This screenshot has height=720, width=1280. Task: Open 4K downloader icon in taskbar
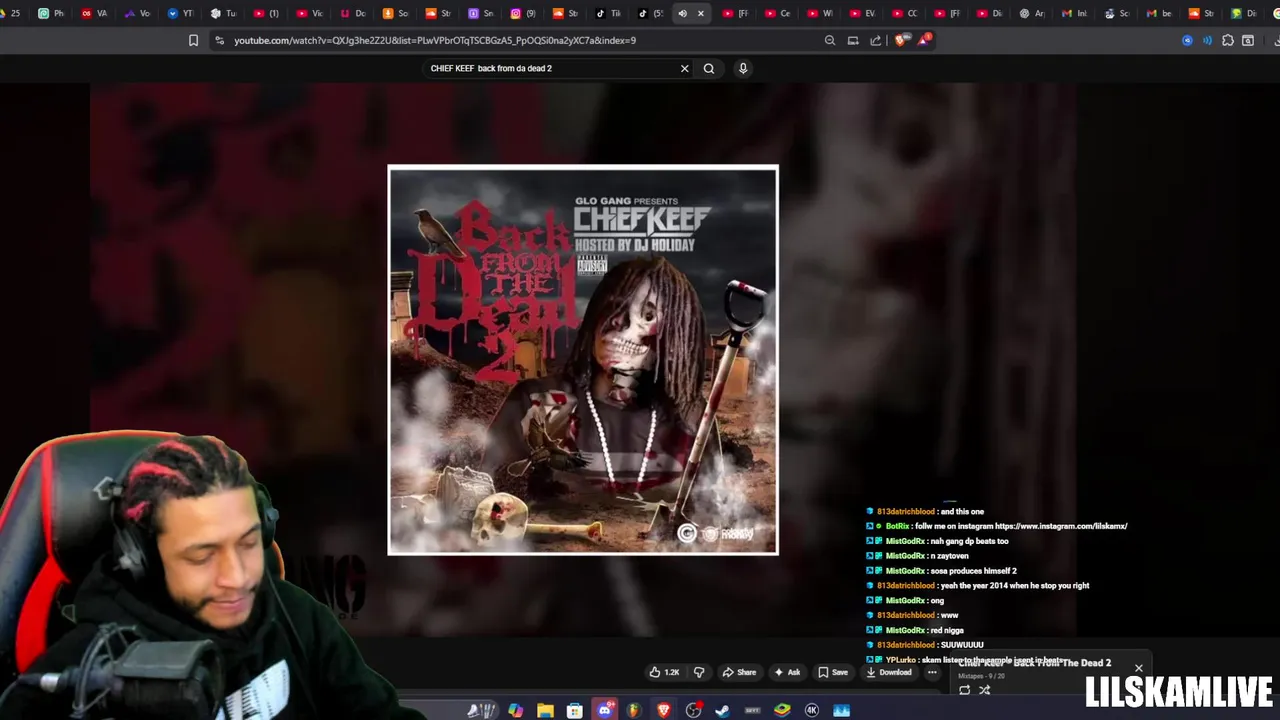812,710
